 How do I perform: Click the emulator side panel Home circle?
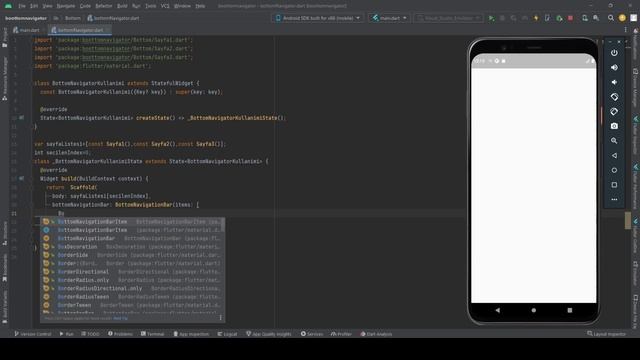(x=614, y=170)
